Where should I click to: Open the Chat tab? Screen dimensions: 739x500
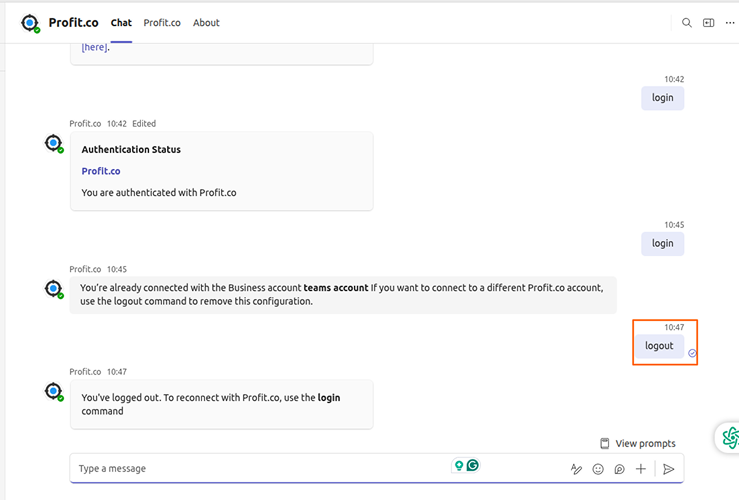point(121,23)
